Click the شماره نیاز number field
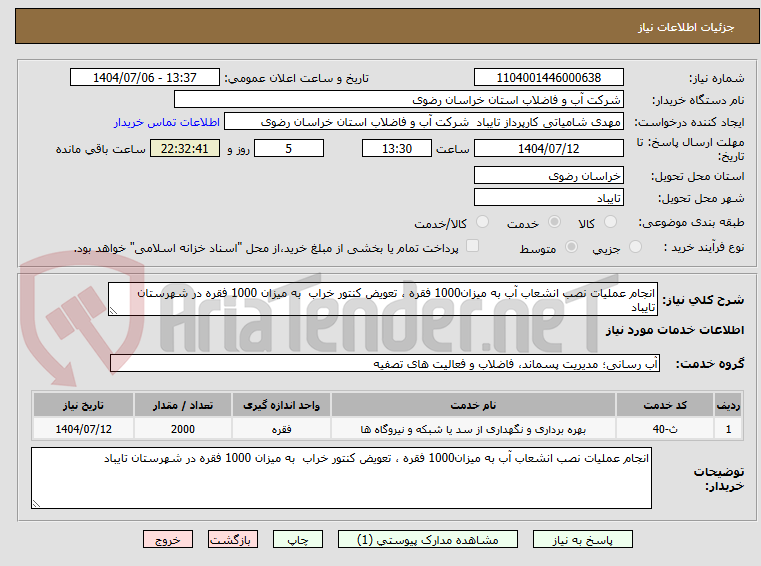This screenshot has width=761, height=566. coord(548,78)
